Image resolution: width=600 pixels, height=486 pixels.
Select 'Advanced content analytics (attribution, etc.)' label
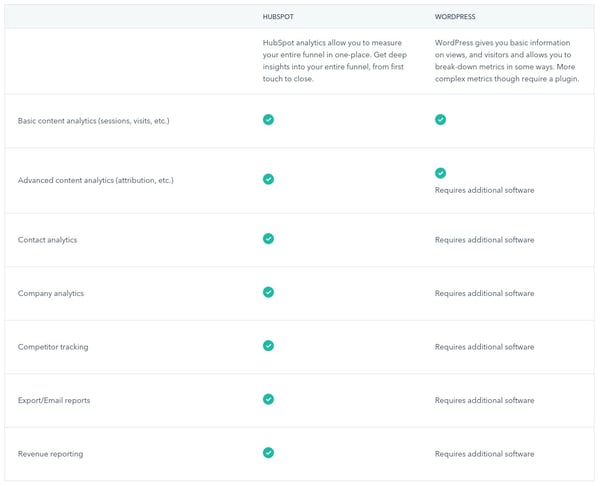[x=96, y=180]
